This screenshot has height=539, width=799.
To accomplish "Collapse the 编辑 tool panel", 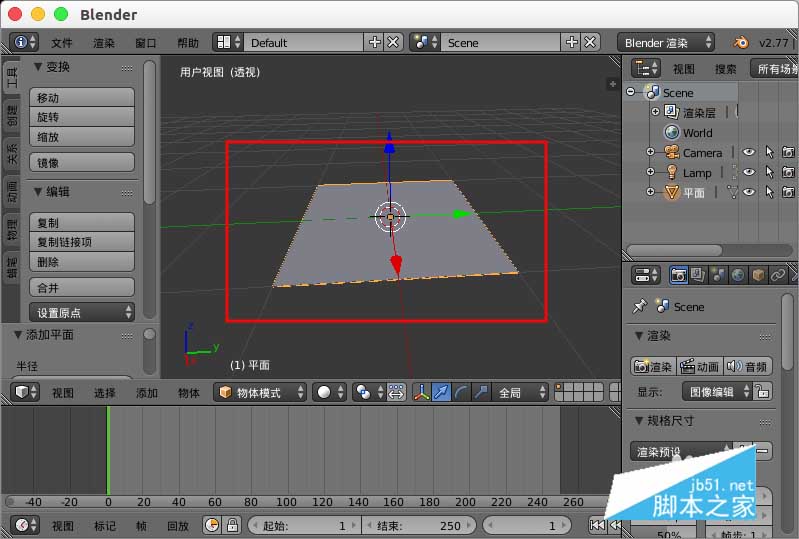I will pyautogui.click(x=38, y=192).
